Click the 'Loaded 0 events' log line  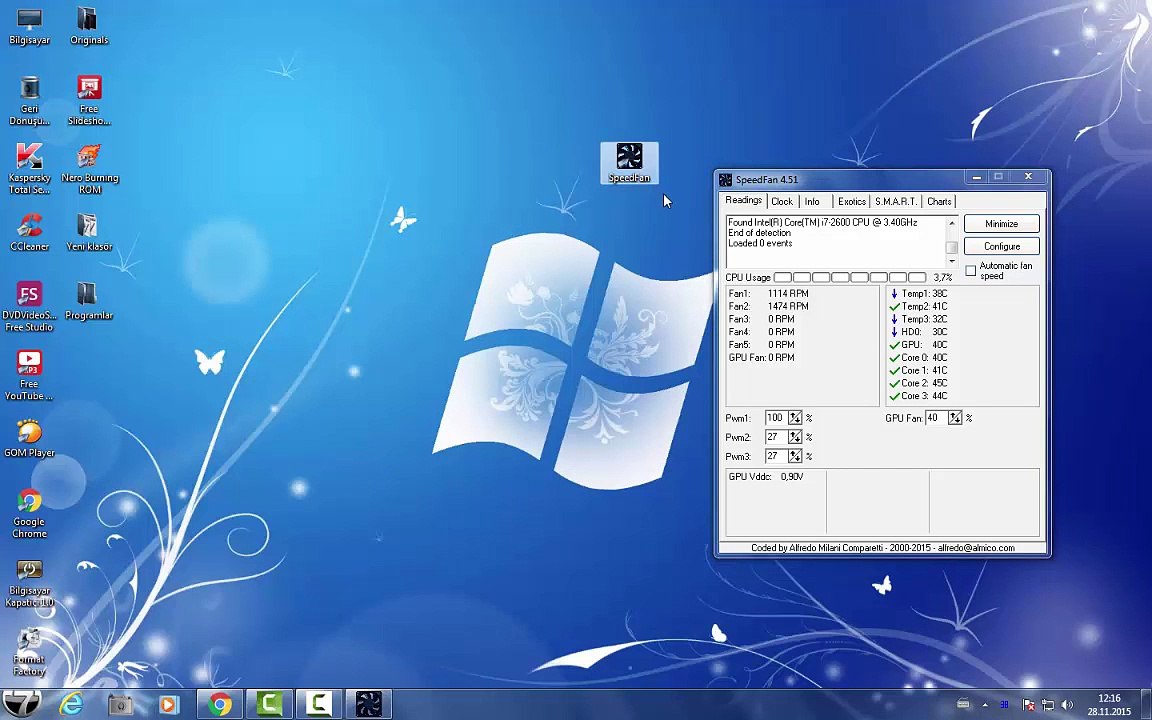pos(760,243)
